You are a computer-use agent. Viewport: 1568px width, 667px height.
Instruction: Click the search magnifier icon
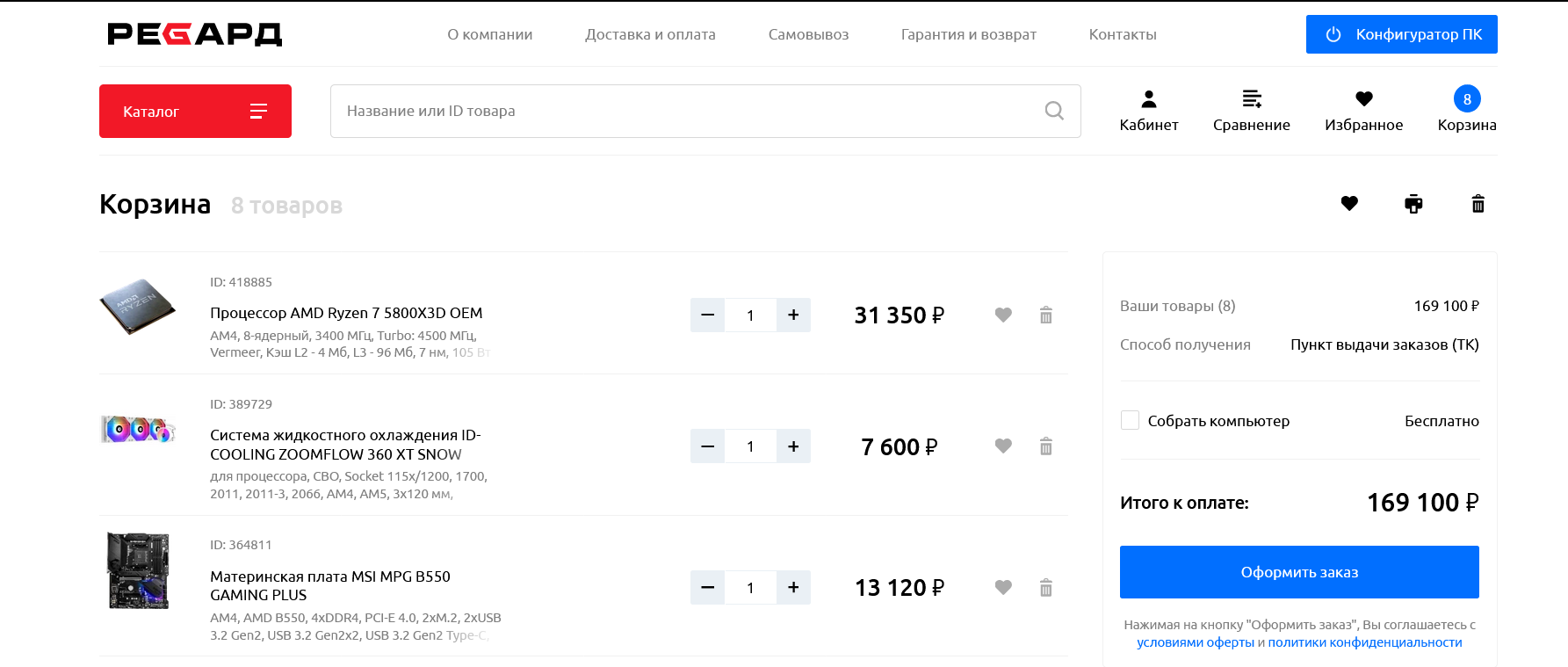pyautogui.click(x=1054, y=111)
